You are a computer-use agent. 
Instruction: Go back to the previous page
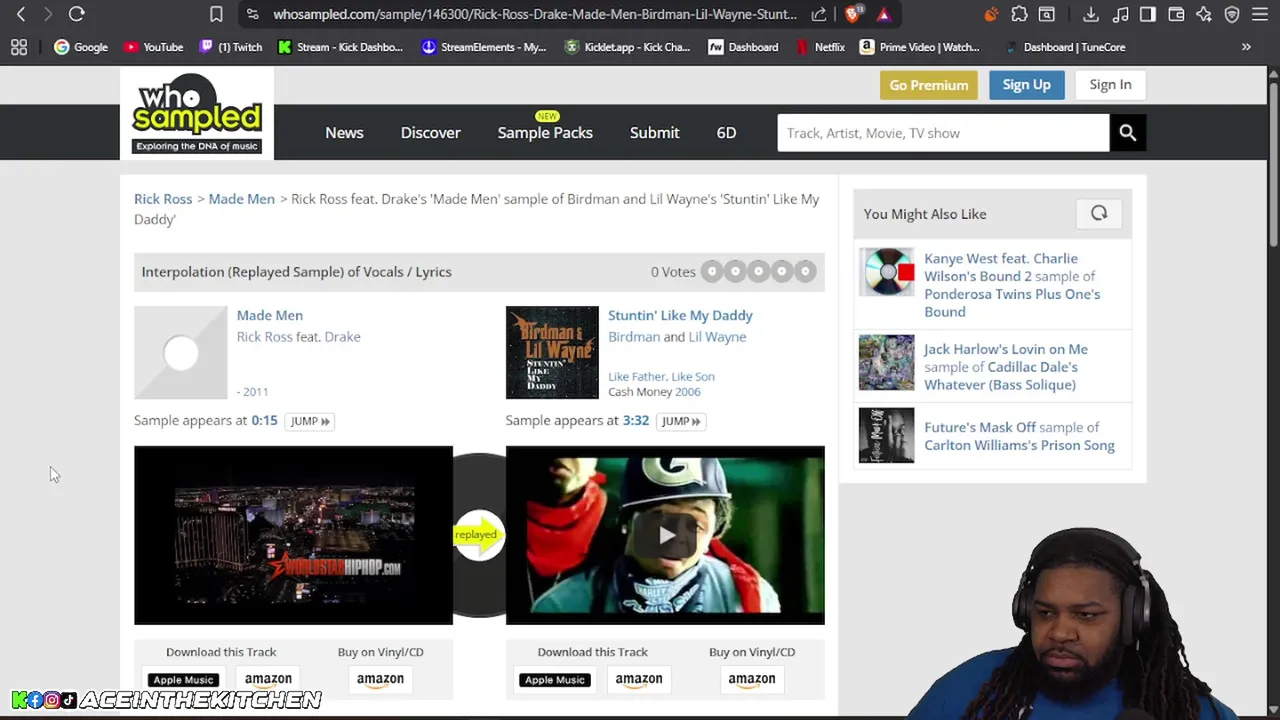(x=21, y=14)
